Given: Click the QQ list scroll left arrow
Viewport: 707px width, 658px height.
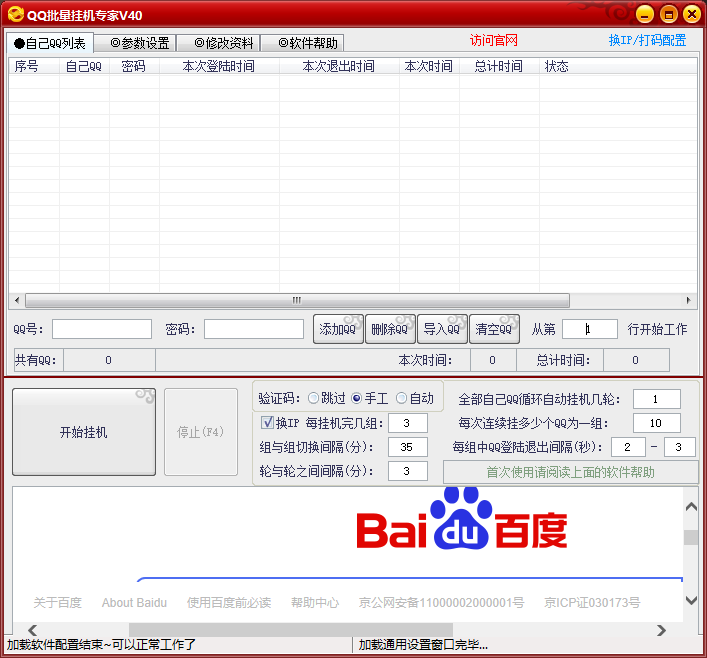Looking at the screenshot, I should (x=17, y=300).
